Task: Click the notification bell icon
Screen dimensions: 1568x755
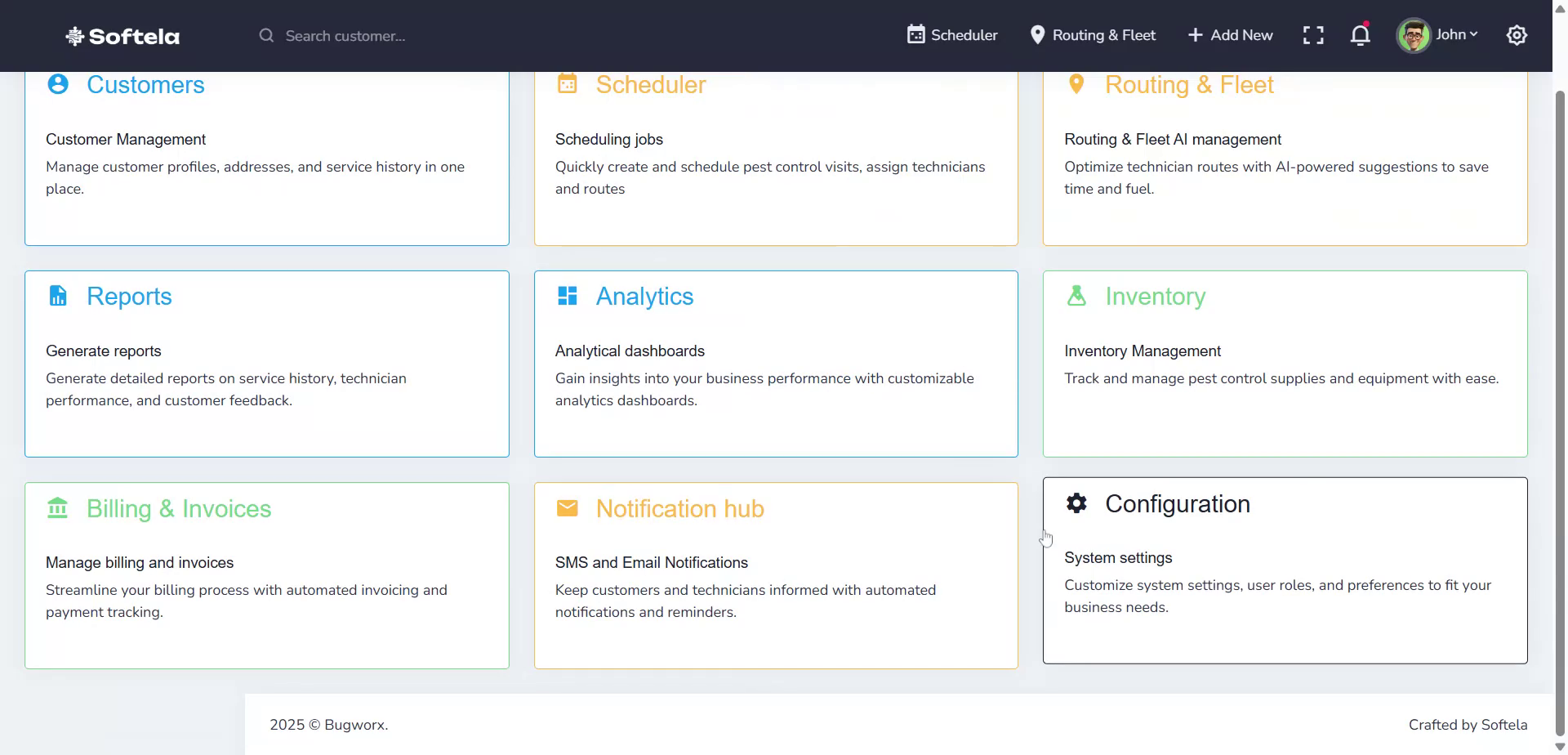Action: [x=1360, y=35]
